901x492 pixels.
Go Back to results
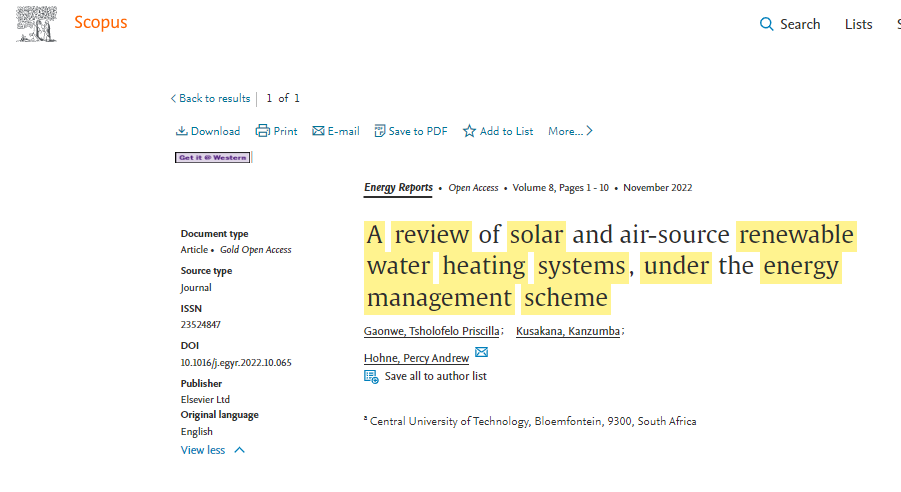210,98
